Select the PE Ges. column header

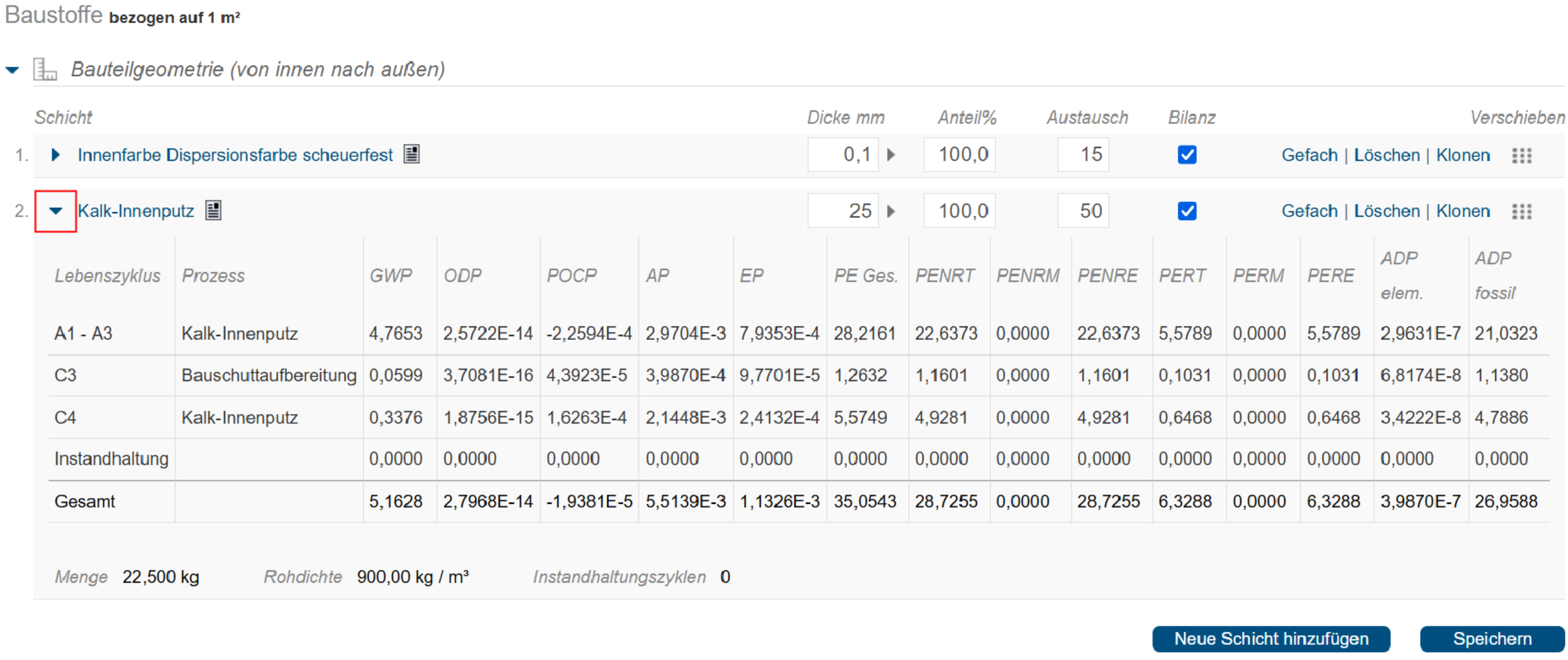click(x=865, y=276)
